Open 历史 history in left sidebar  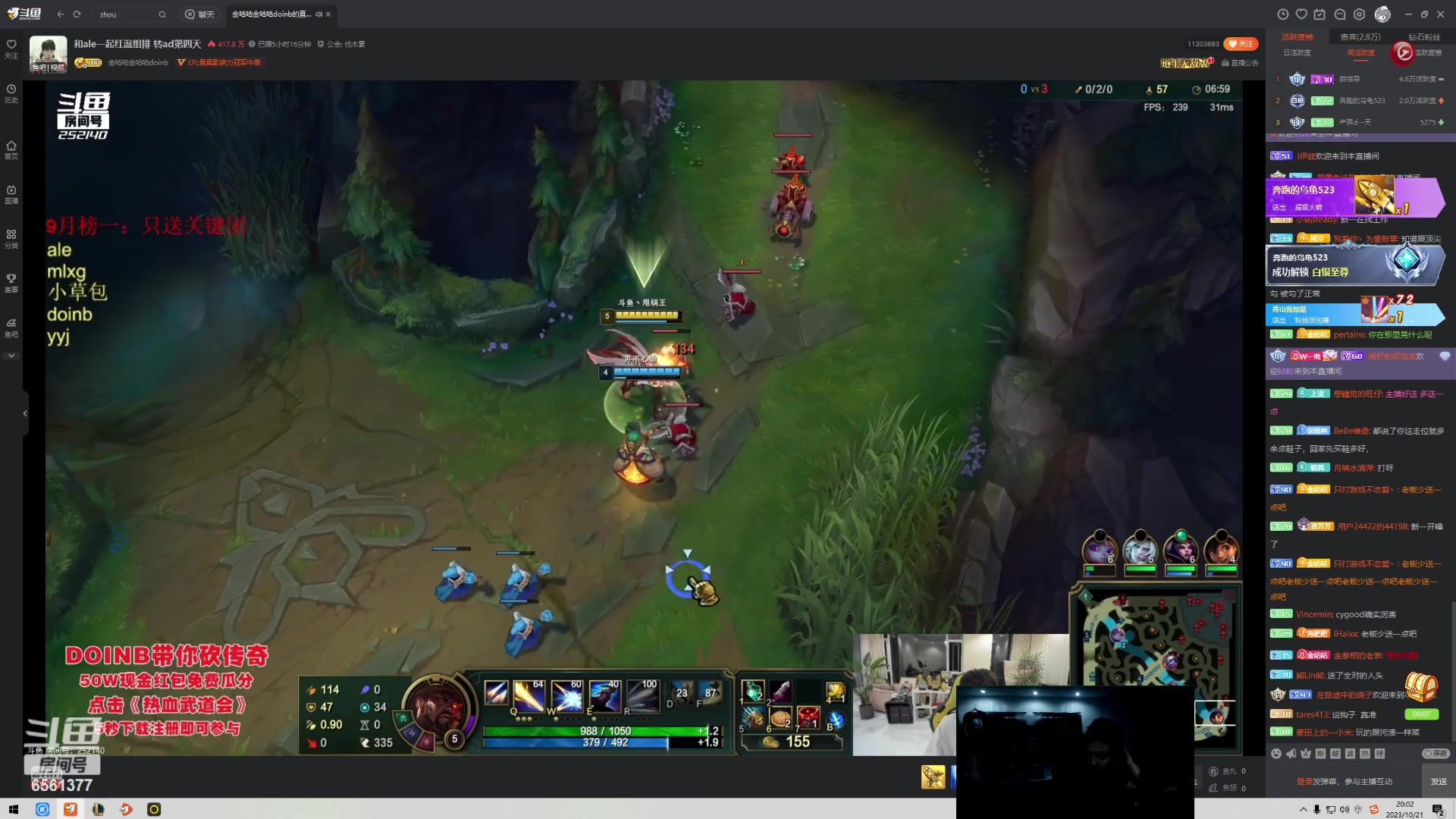coord(11,93)
